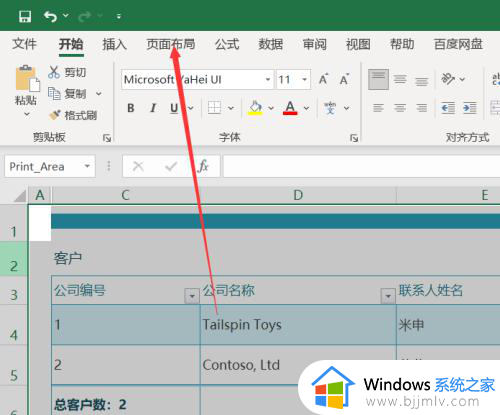This screenshot has height=415, width=500.
Task: Select column D header
Action: (x=298, y=195)
